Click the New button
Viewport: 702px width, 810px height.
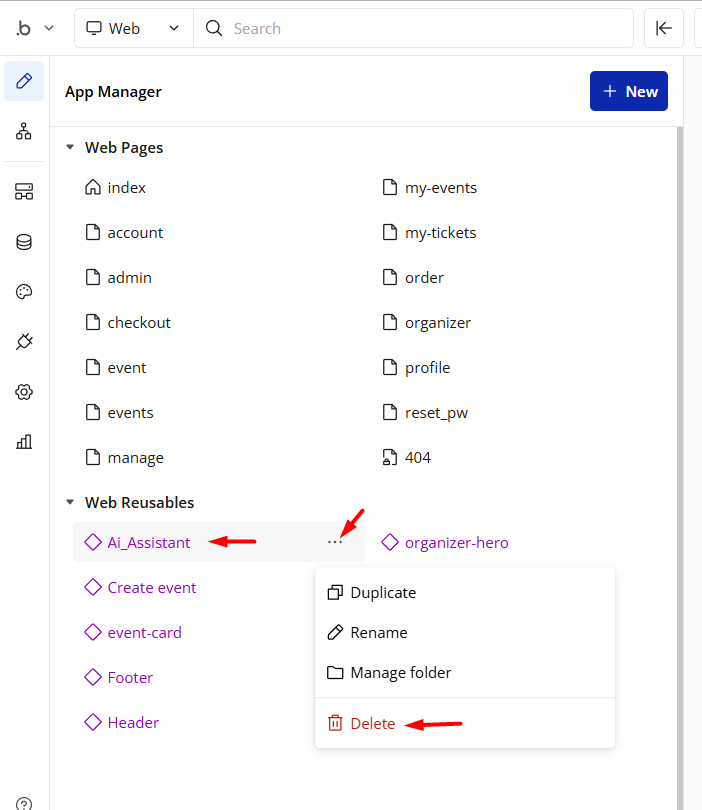[629, 91]
